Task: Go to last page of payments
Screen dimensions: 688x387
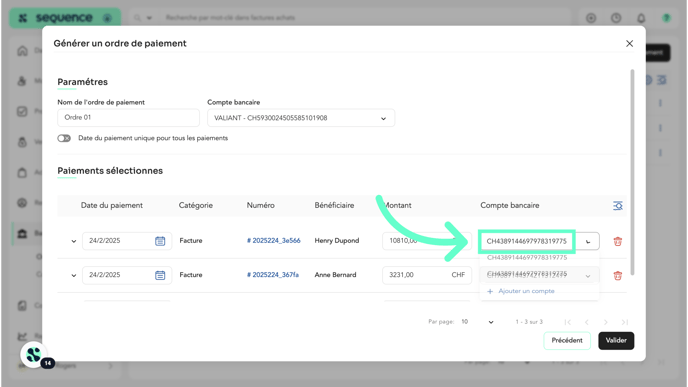Action: [x=625, y=322]
